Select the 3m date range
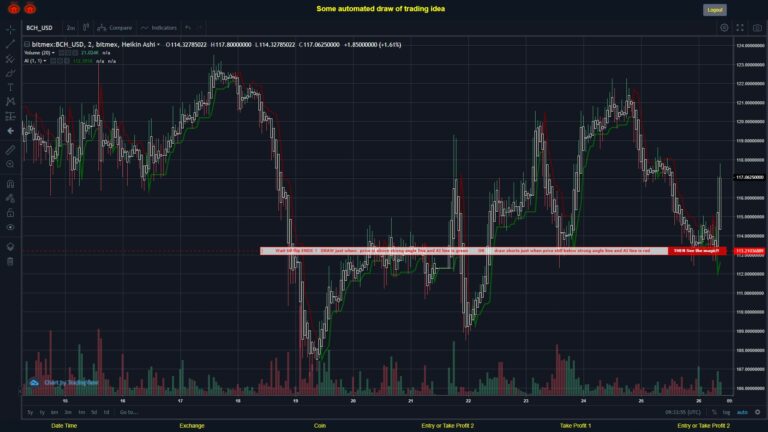The image size is (768, 432). click(x=68, y=412)
